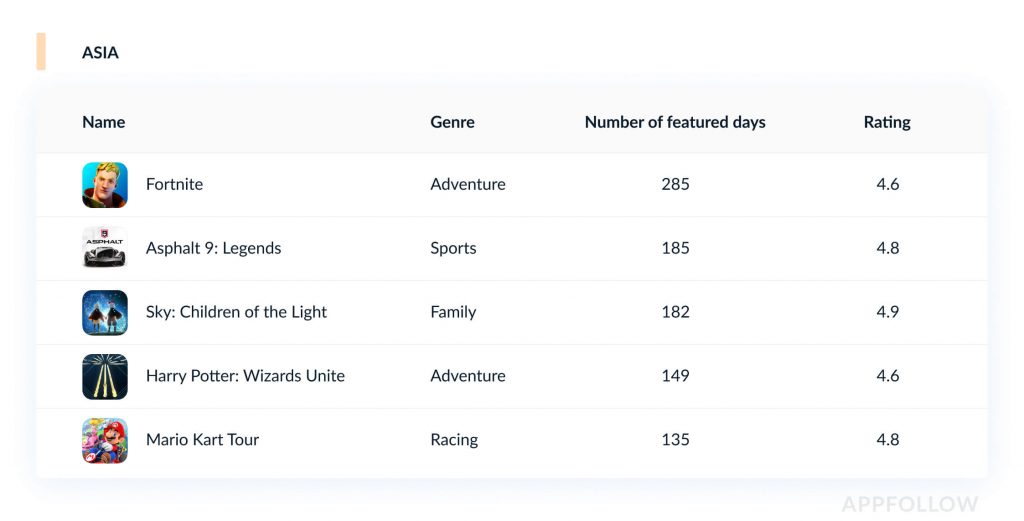
Task: Click the Sky: Children of the Light icon
Action: (105, 312)
